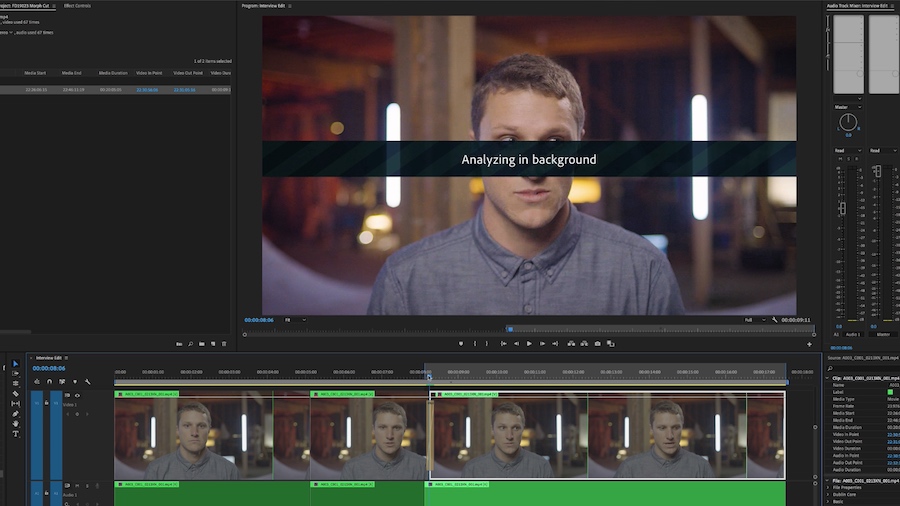Click the Video In Point column header
The image size is (900, 506).
[149, 73]
